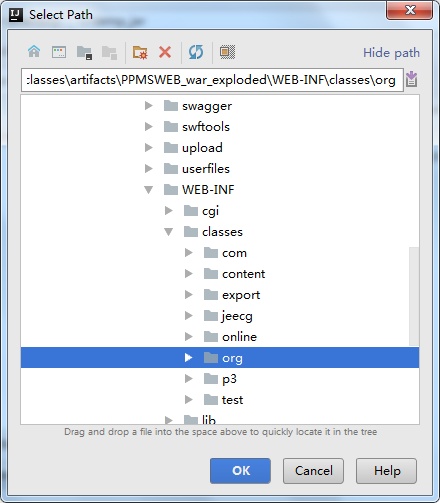Image resolution: width=440 pixels, height=503 pixels.
Task: Select the online folder icon
Action: coord(211,337)
